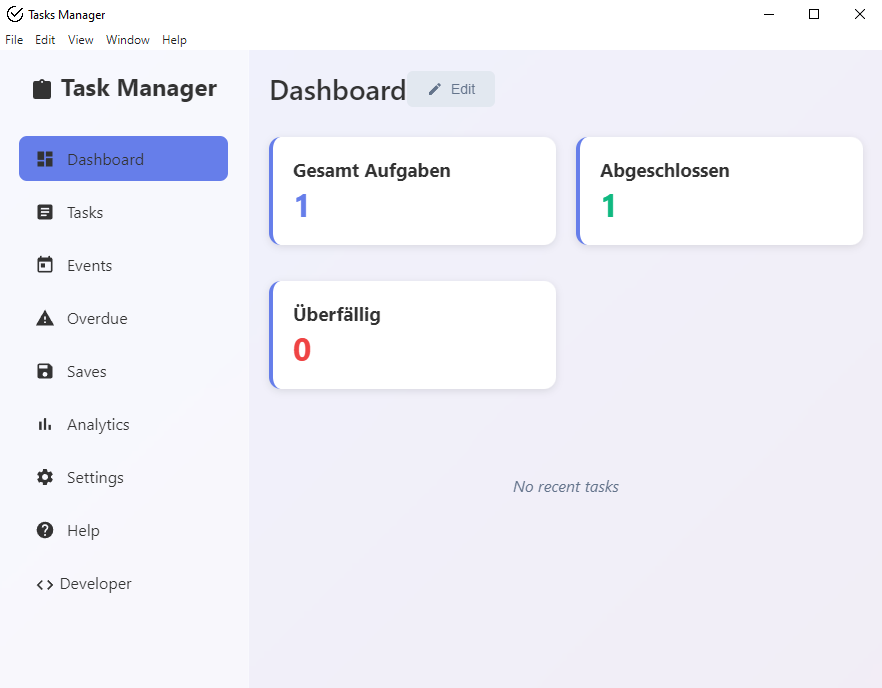Select the Überfällig card
Image resolution: width=882 pixels, height=688 pixels.
413,335
